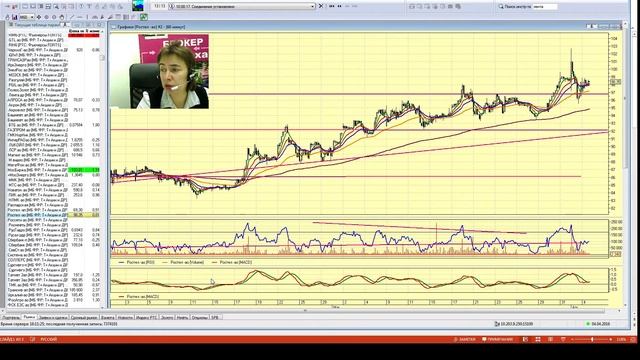Click the magnifier icon beside instrument search
This screenshot has height=360, width=640.
[x=501, y=7]
